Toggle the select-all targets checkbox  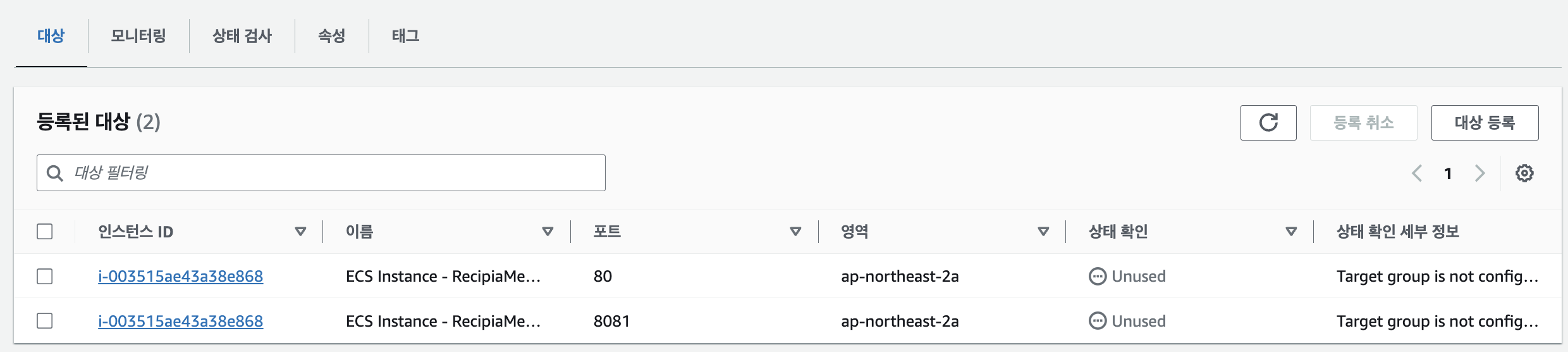(x=45, y=231)
